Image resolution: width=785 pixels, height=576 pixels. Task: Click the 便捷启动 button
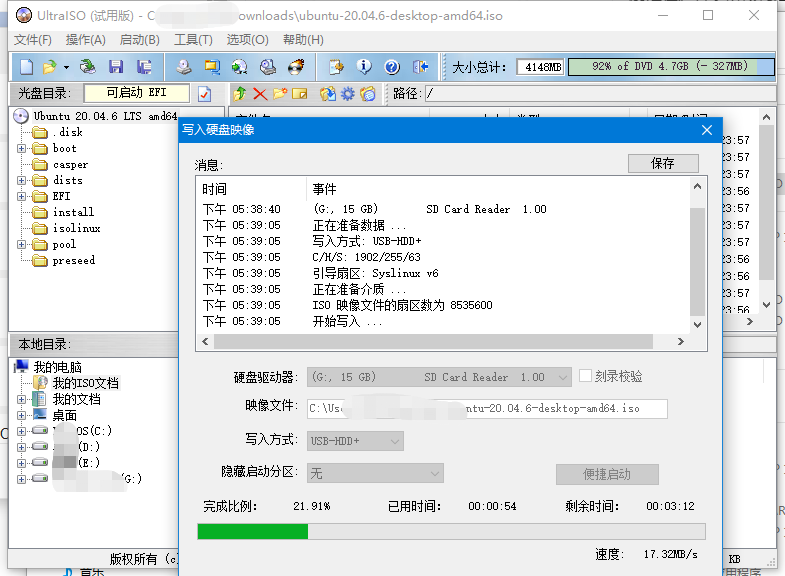tap(607, 474)
